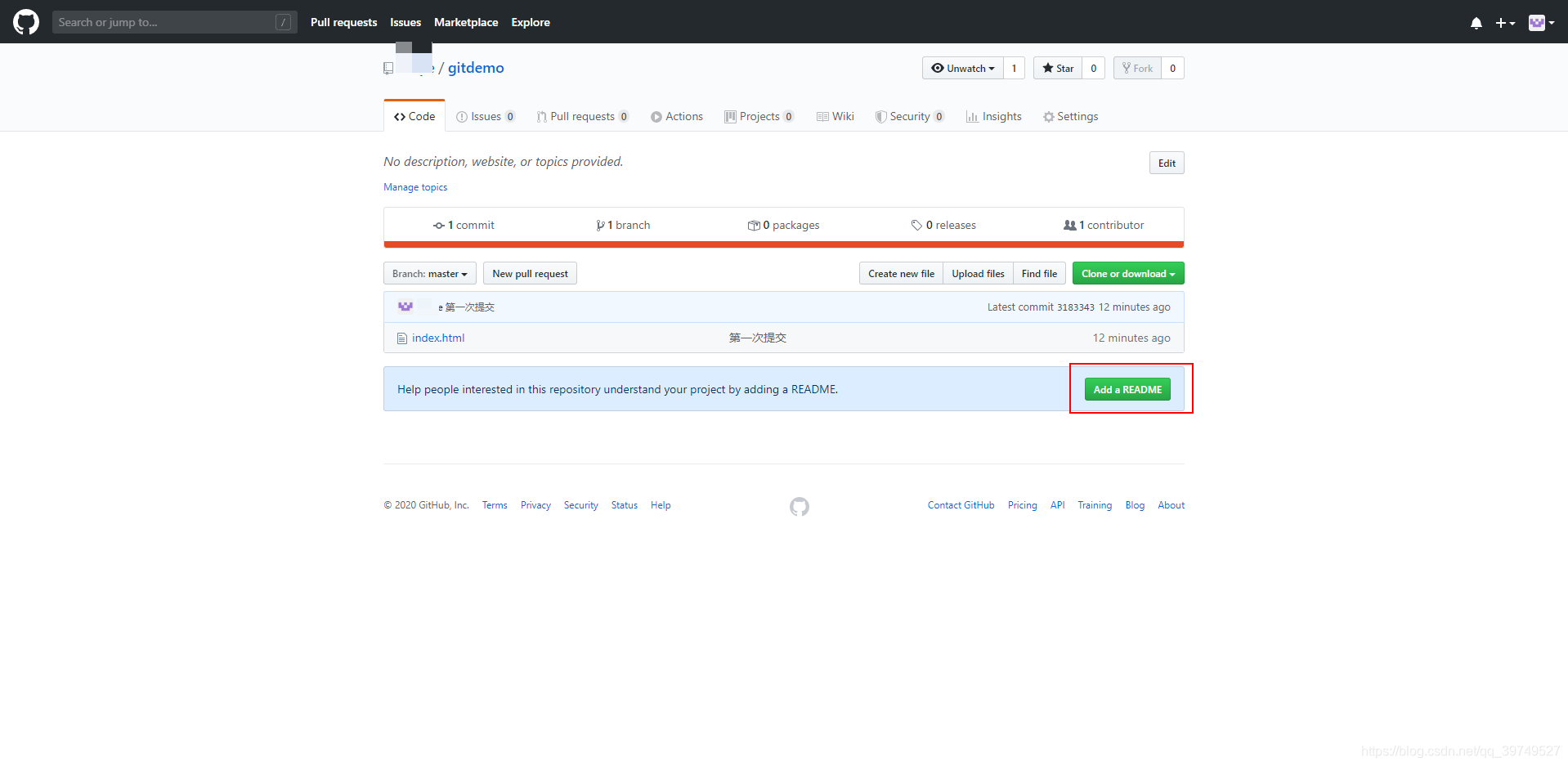Click the gitdemo repository name link

(476, 68)
